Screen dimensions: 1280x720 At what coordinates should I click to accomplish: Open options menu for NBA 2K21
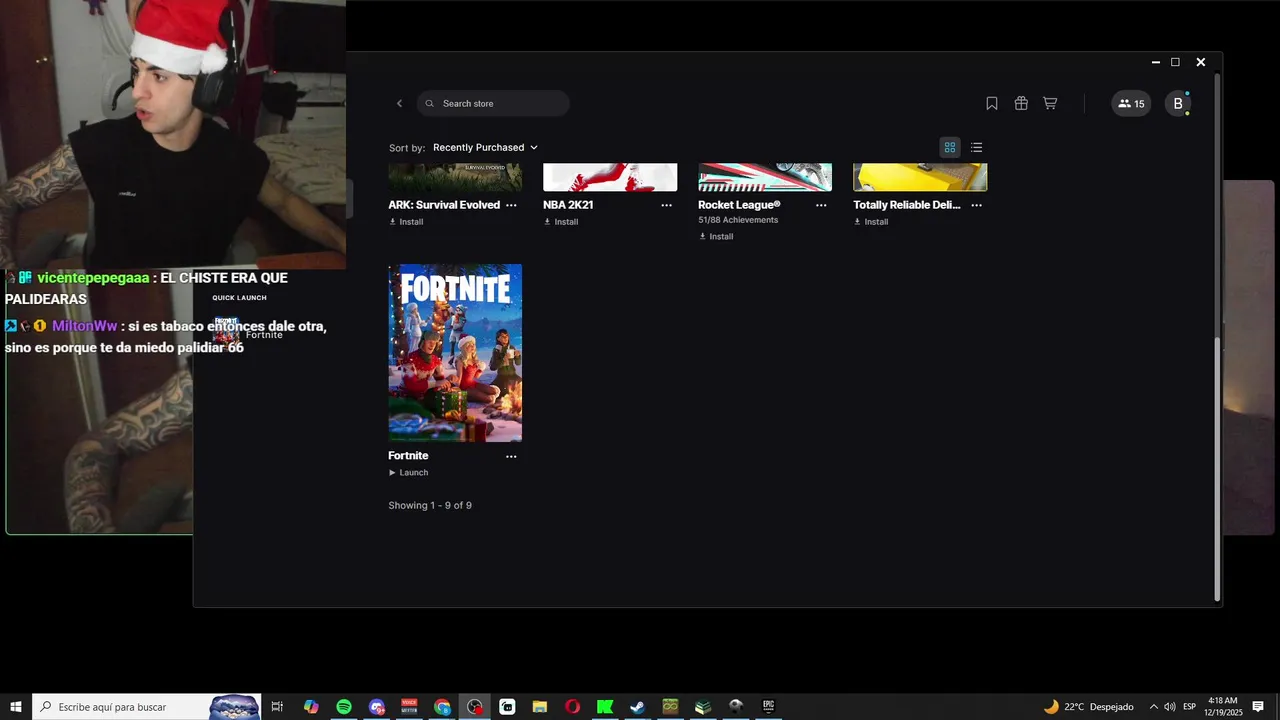click(666, 205)
